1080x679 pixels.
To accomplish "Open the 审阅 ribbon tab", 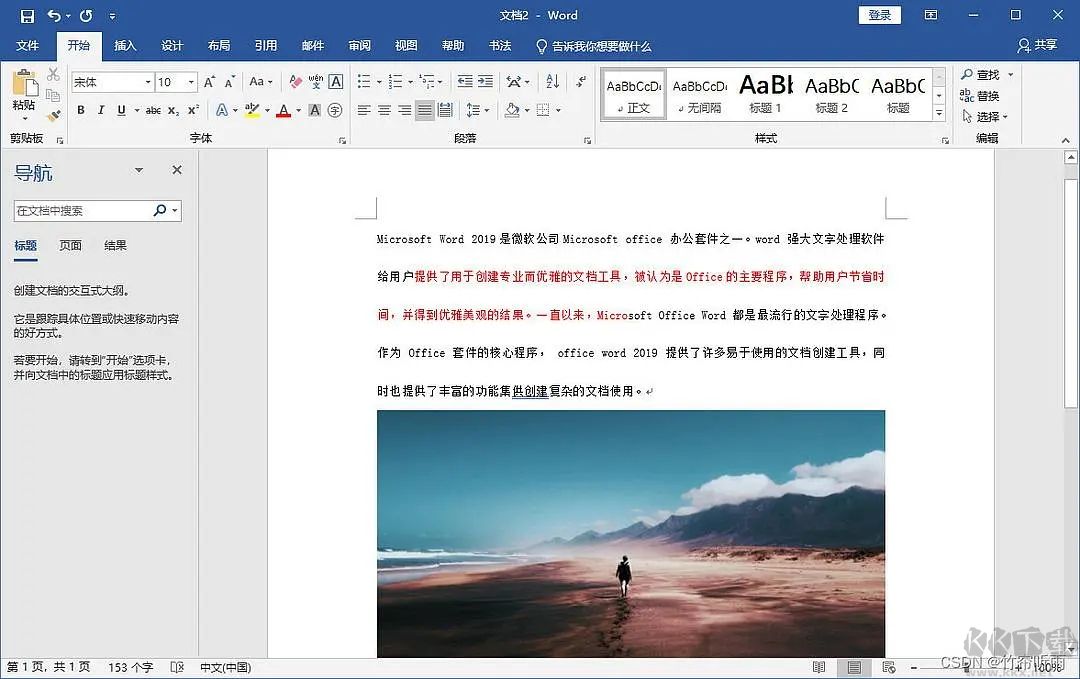I will point(359,46).
